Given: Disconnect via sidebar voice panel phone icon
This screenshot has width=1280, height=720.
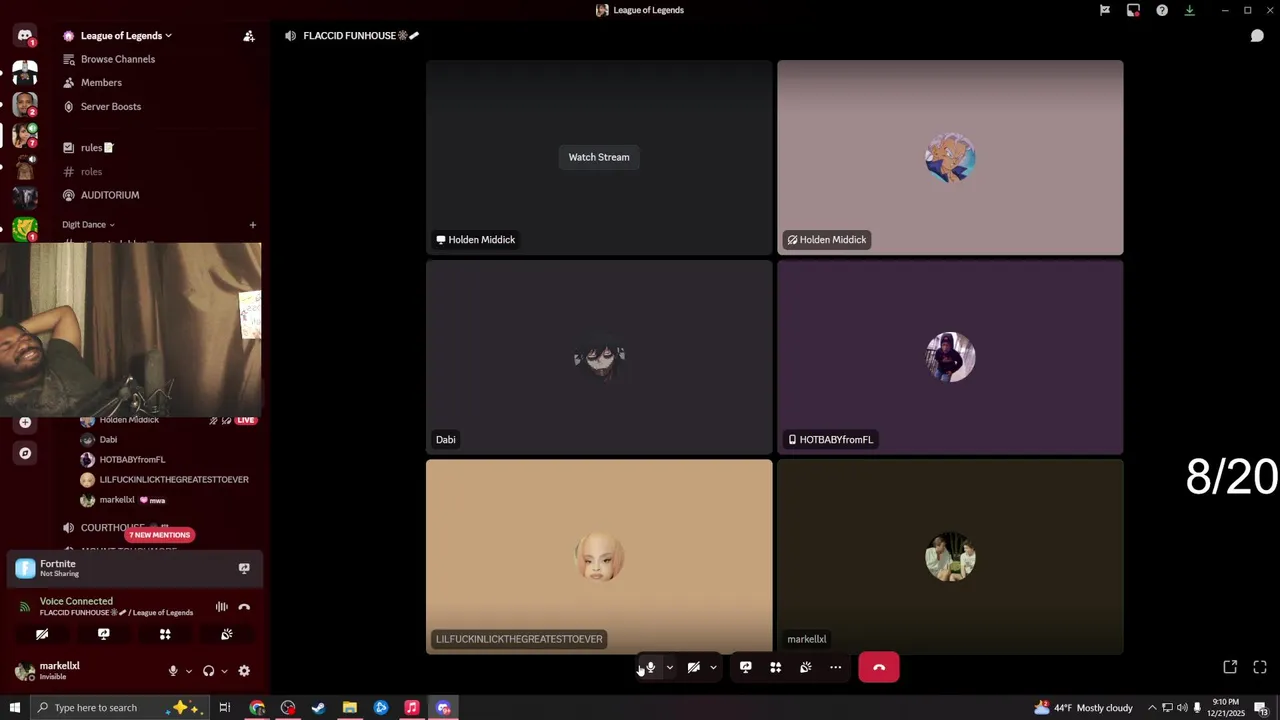Looking at the screenshot, I should pyautogui.click(x=244, y=607).
